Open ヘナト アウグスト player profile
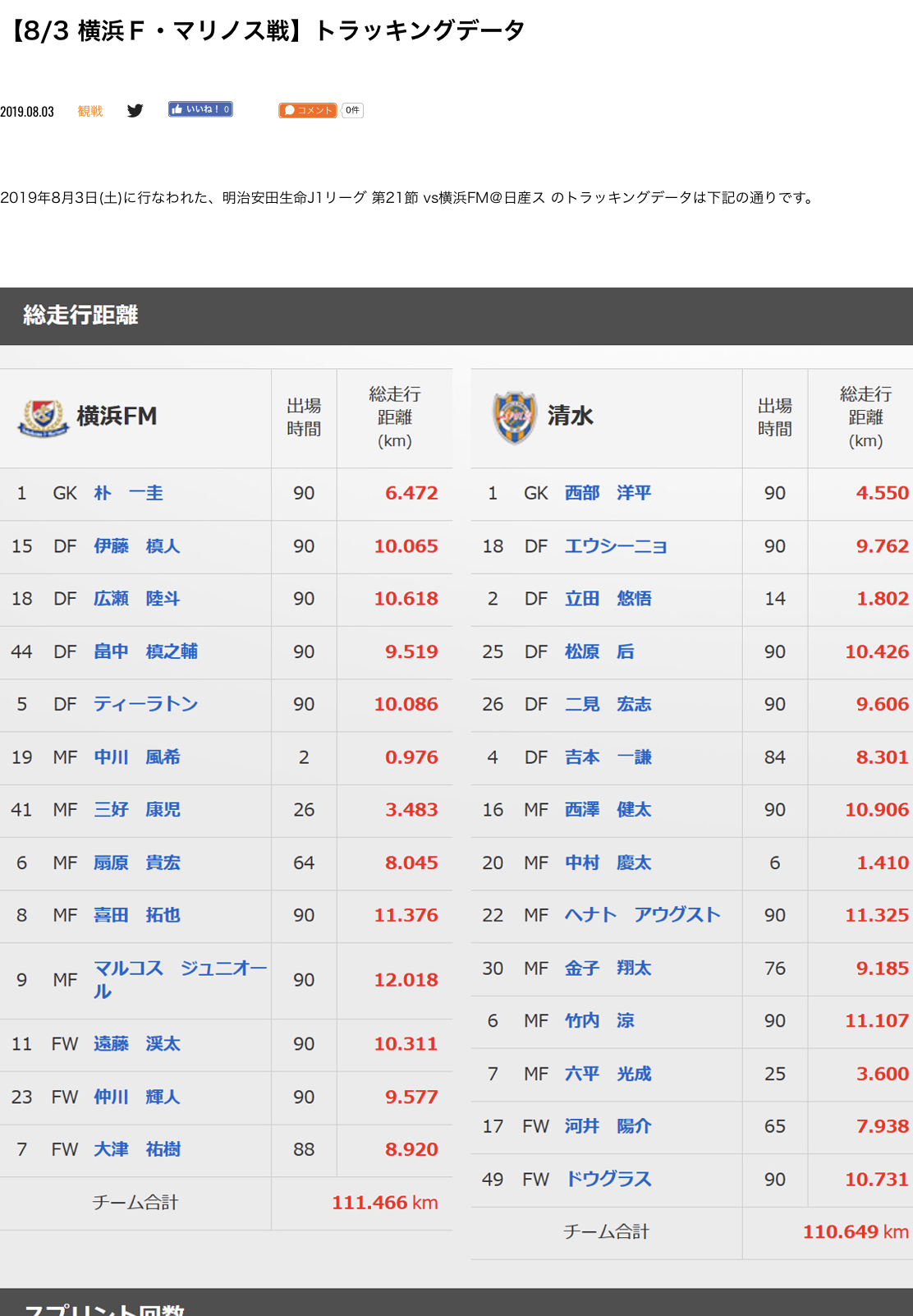This screenshot has width=913, height=1316. coord(642,915)
